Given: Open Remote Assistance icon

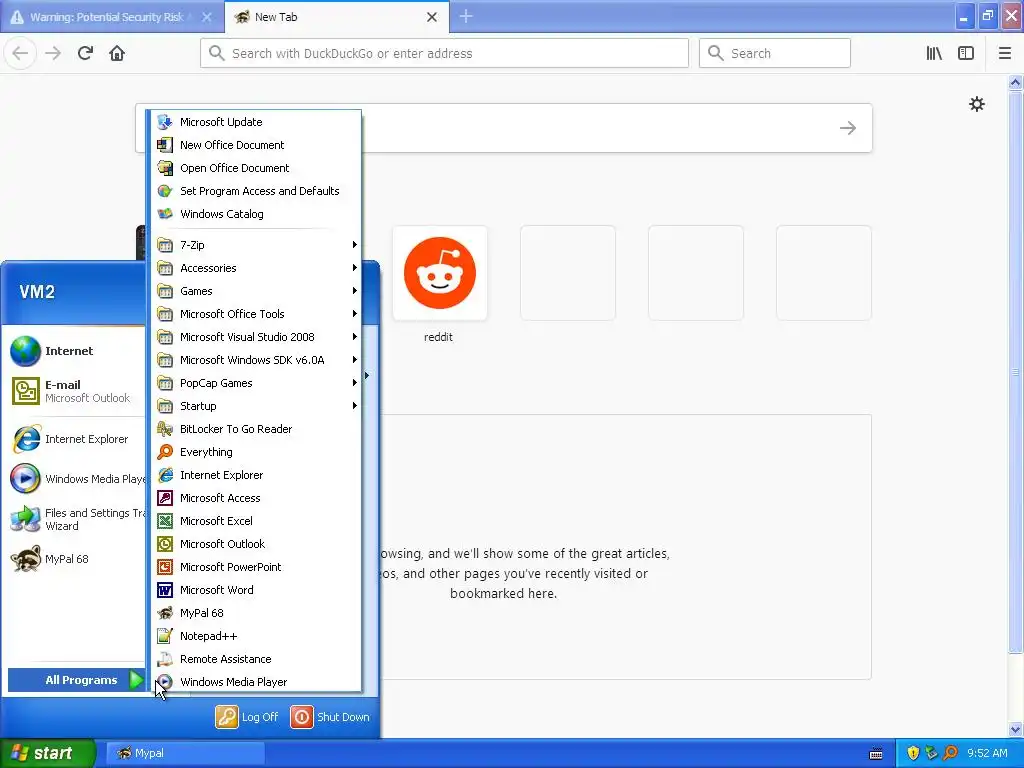Looking at the screenshot, I should 165,659.
